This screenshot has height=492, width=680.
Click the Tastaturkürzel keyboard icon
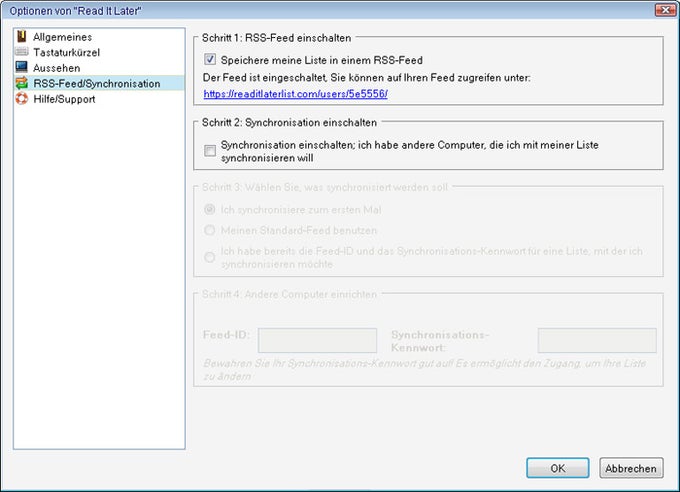click(x=22, y=52)
